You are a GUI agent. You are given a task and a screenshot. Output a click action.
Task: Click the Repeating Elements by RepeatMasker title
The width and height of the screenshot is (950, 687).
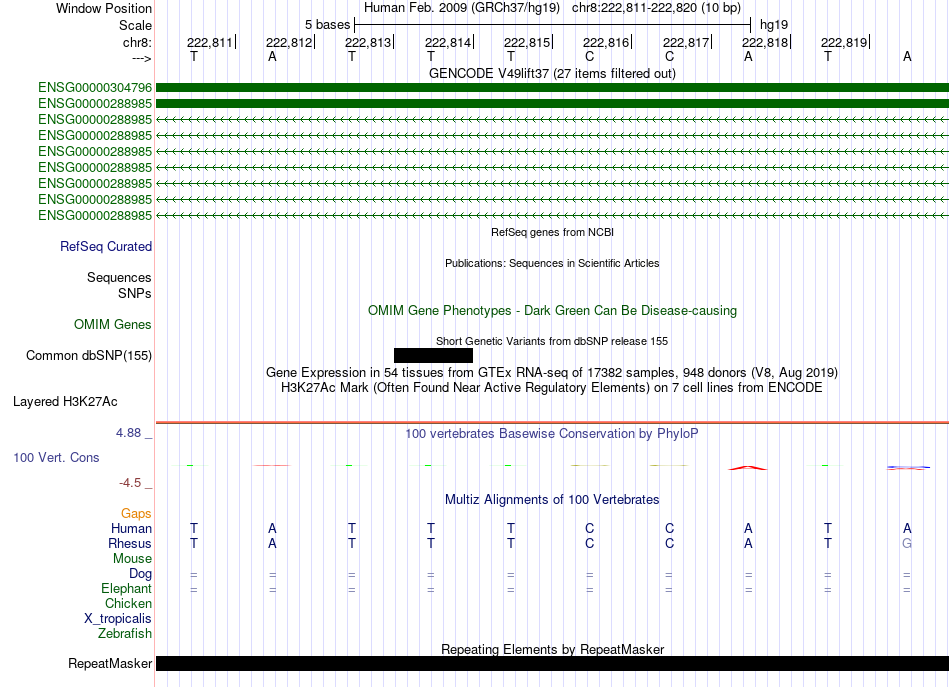(x=552, y=649)
